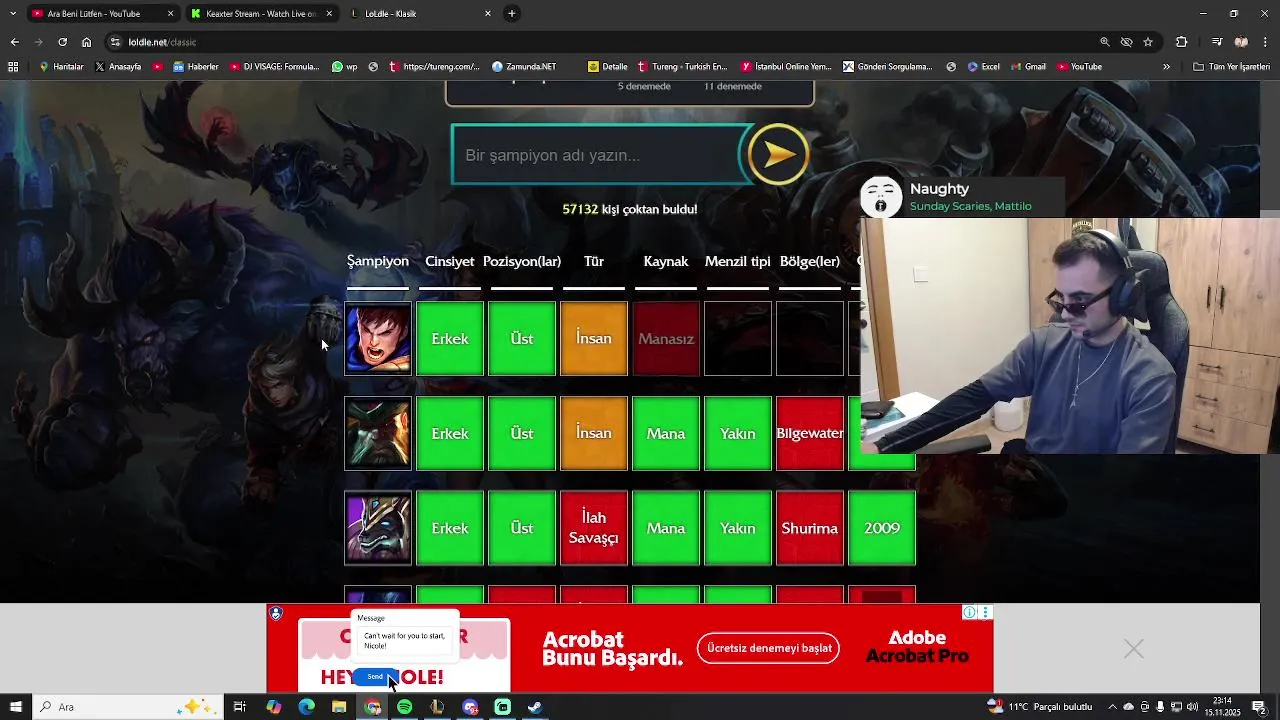Open Discord from the taskbar
The image size is (1280, 720).
click(470, 707)
